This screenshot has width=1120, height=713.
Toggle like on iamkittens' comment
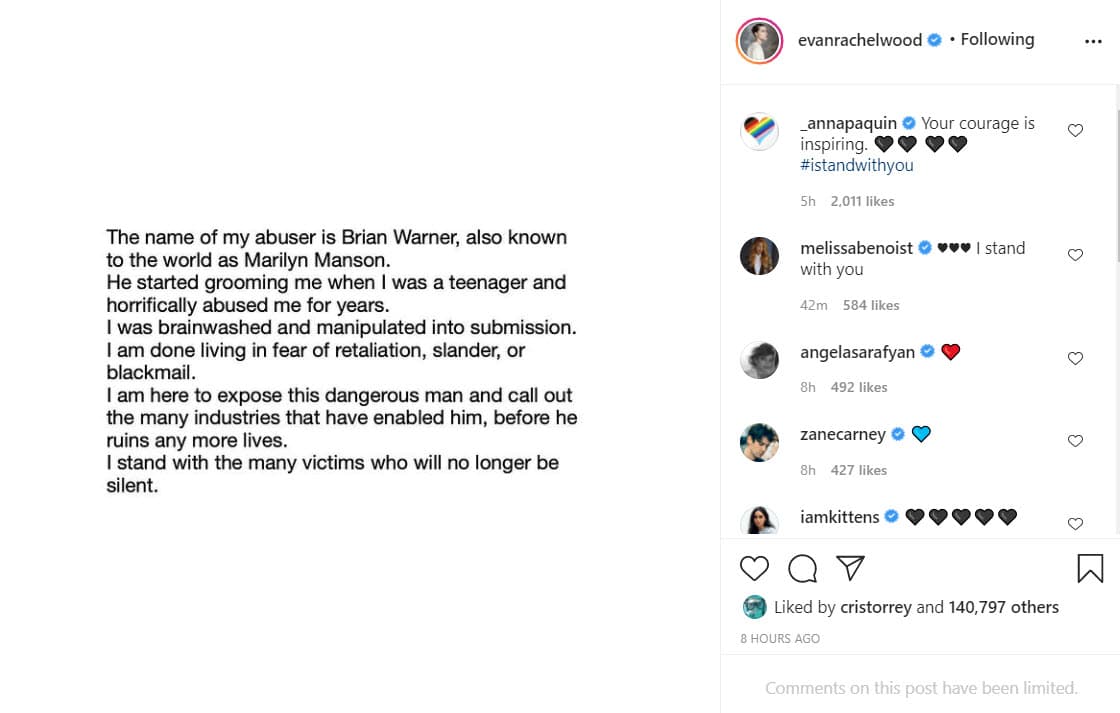pos(1075,523)
